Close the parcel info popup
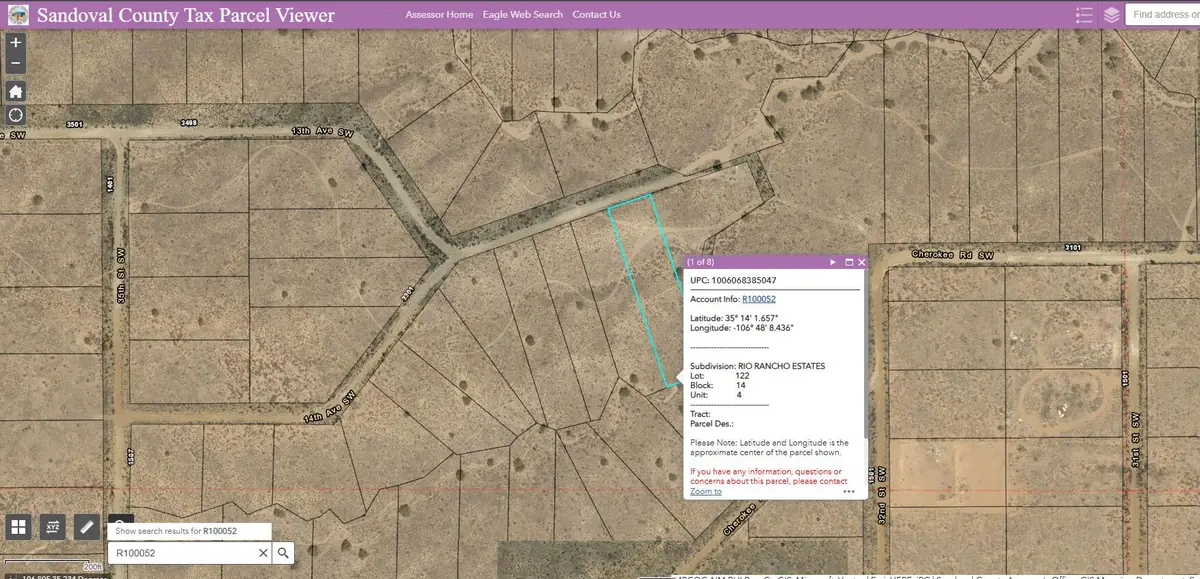The height and width of the screenshot is (579, 1200). [x=861, y=262]
